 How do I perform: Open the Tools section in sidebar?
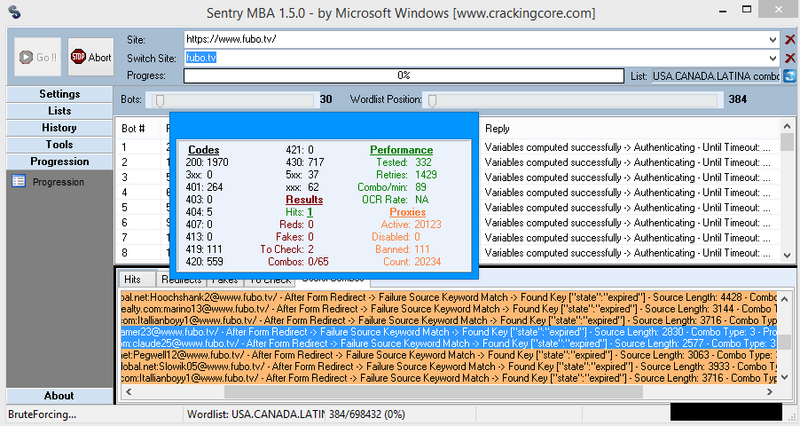[x=59, y=144]
